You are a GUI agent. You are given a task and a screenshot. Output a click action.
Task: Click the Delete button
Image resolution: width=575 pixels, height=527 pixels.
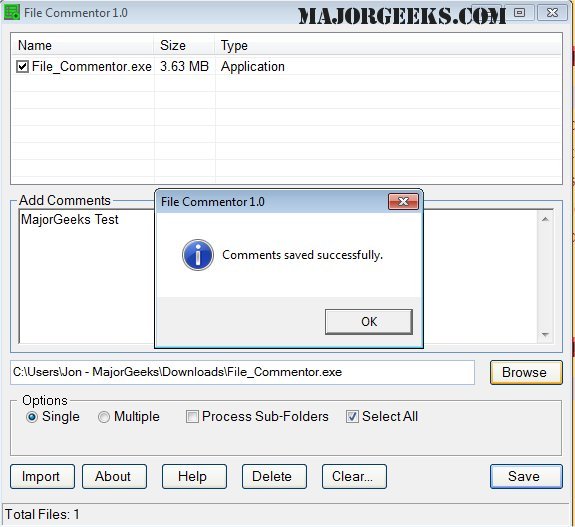274,476
